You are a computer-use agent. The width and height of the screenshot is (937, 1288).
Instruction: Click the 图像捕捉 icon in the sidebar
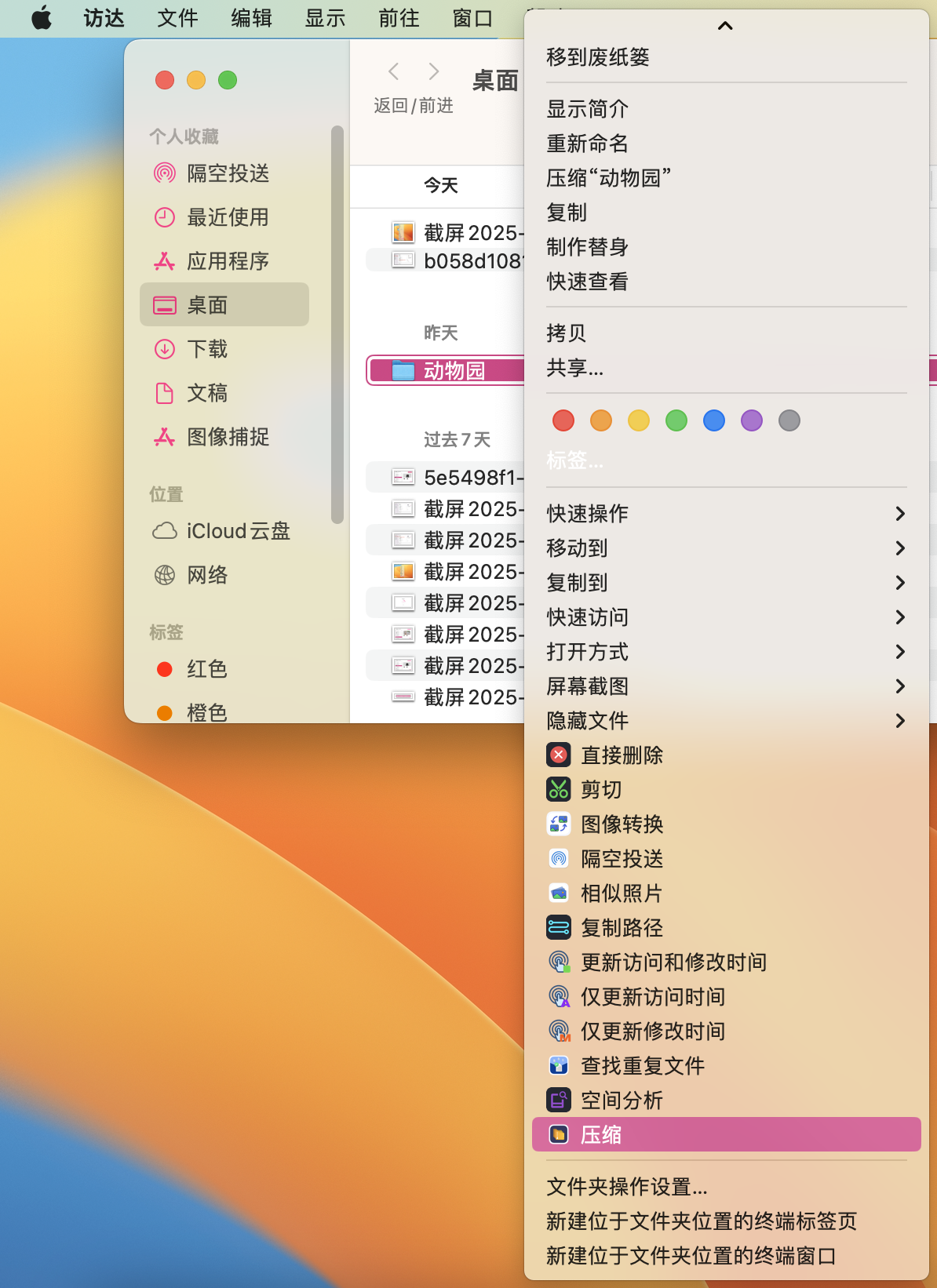(165, 437)
